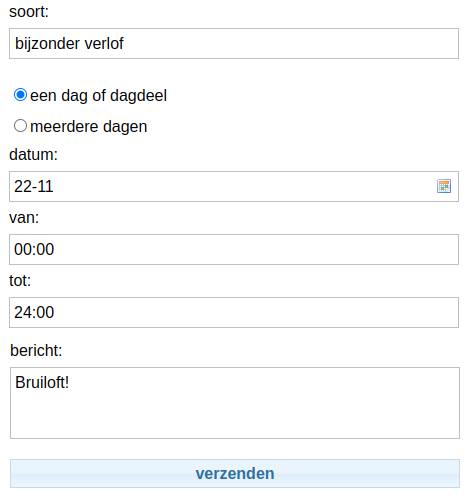
Task: Open the 'van' time field showing 00:00
Action: 234,249
